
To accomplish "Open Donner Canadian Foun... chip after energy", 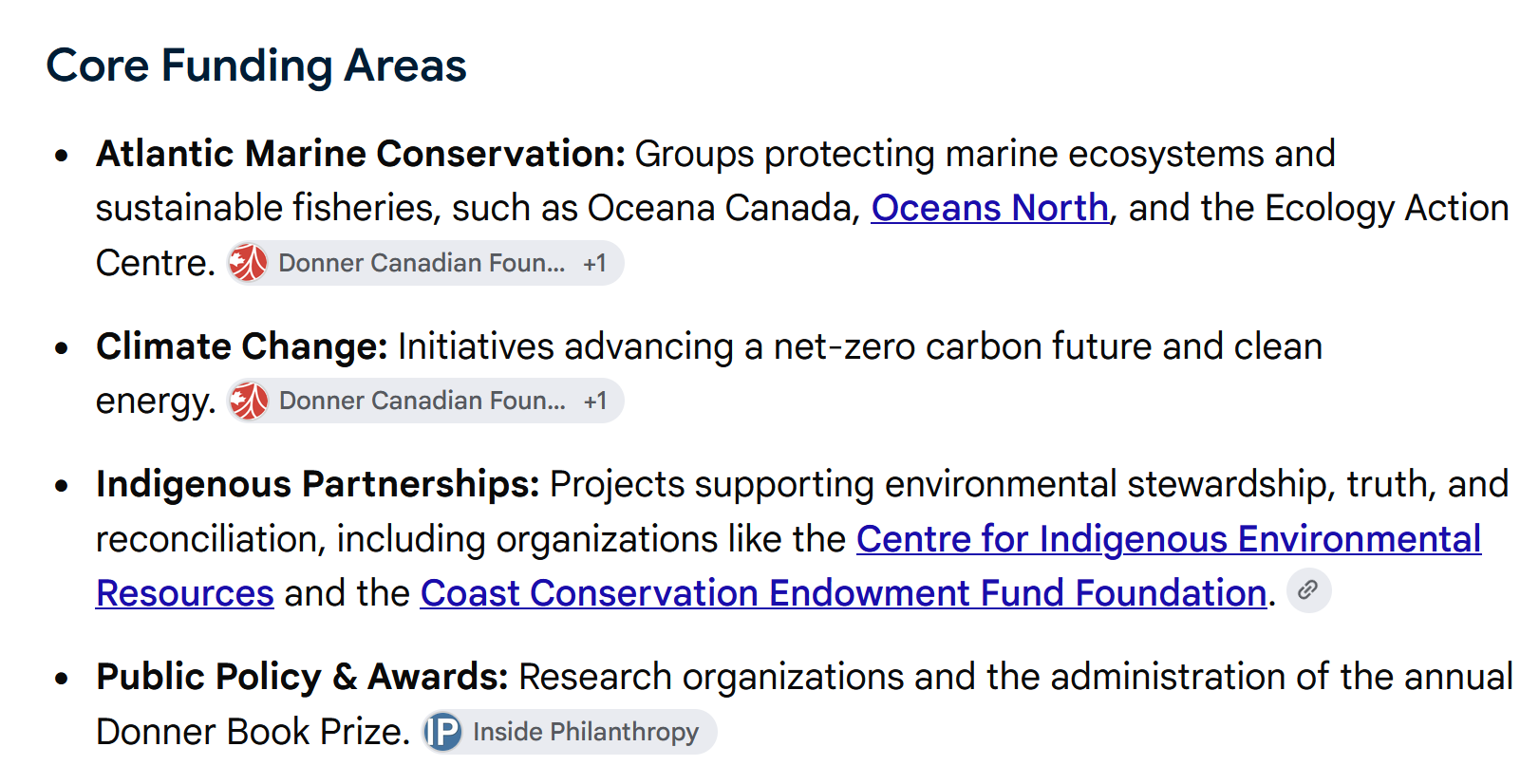I will click(x=422, y=401).
